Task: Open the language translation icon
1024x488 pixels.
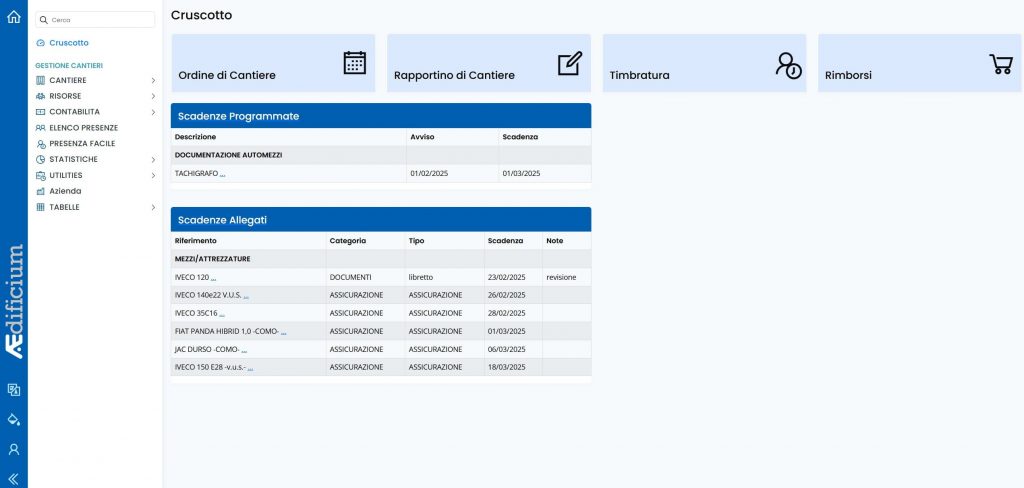Action: click(x=13, y=389)
